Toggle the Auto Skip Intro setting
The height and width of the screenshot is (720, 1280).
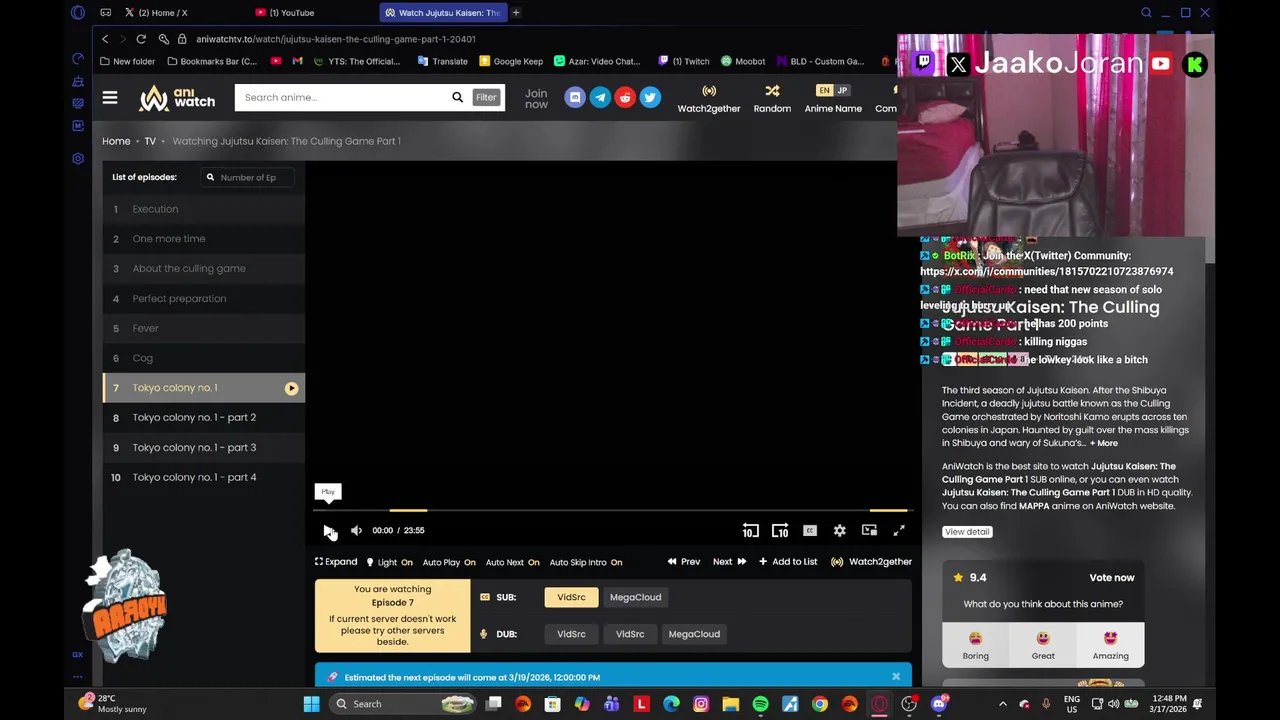(586, 562)
